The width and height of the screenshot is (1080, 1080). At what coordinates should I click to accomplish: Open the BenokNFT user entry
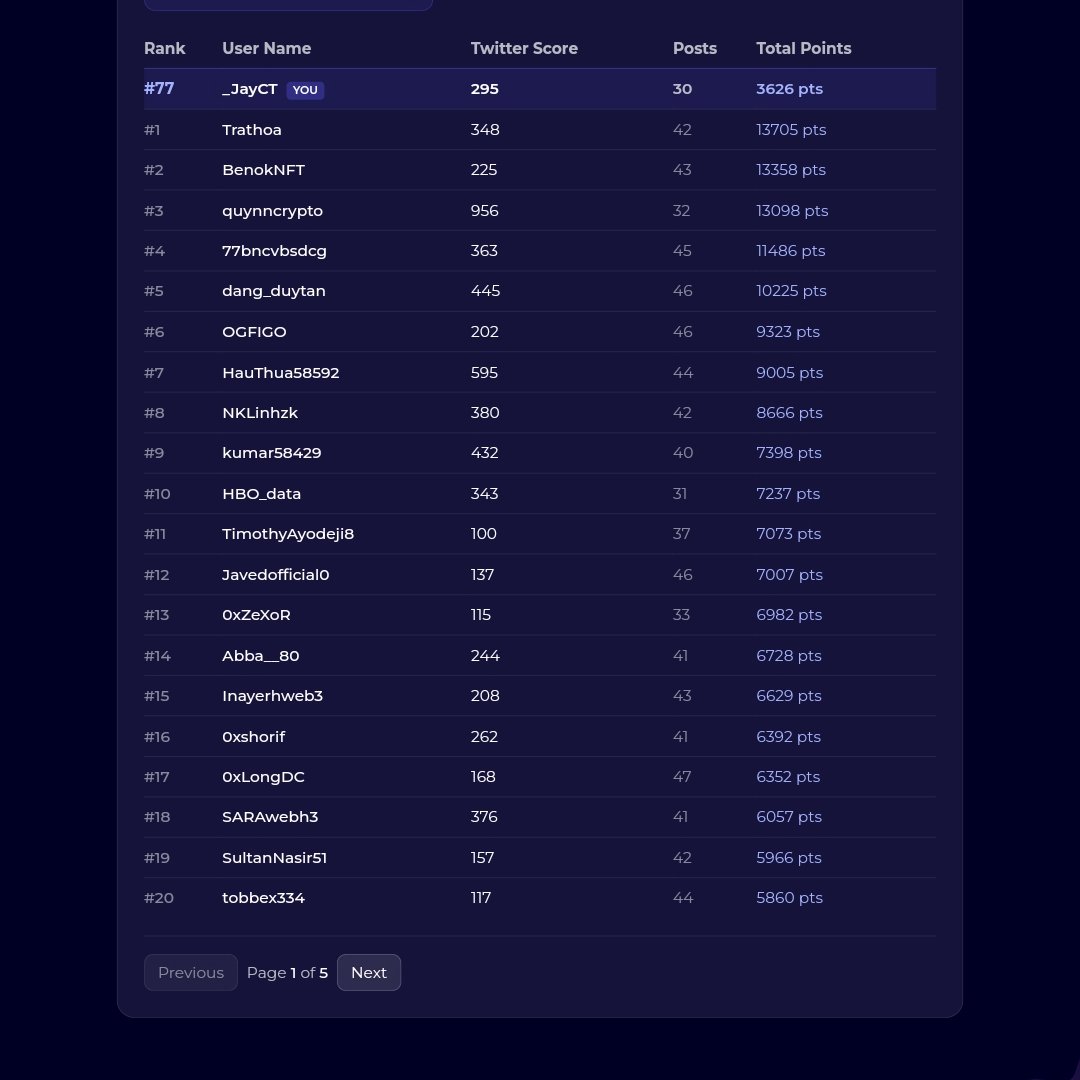tap(263, 169)
